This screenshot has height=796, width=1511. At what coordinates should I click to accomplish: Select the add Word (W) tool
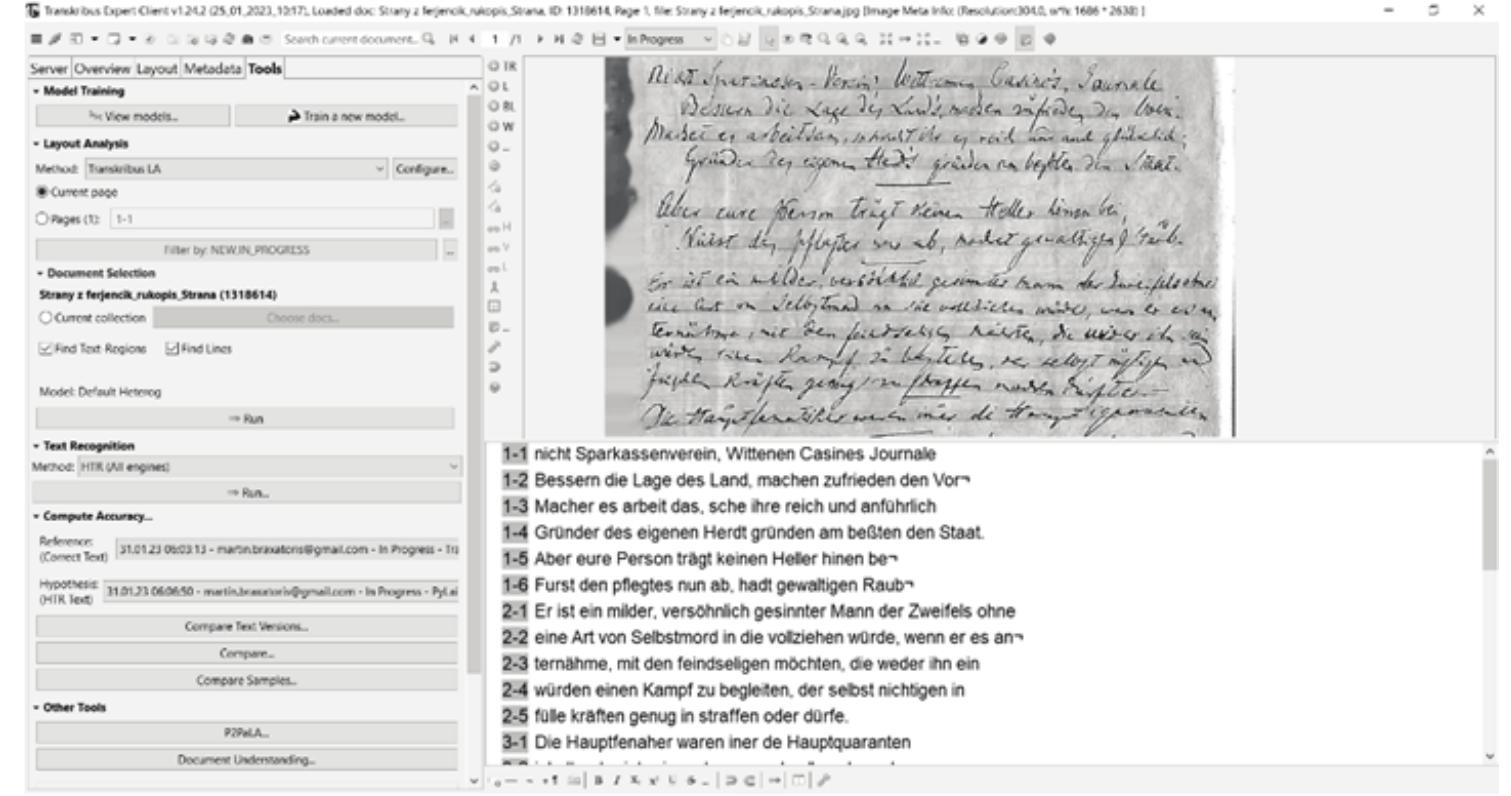point(495,125)
